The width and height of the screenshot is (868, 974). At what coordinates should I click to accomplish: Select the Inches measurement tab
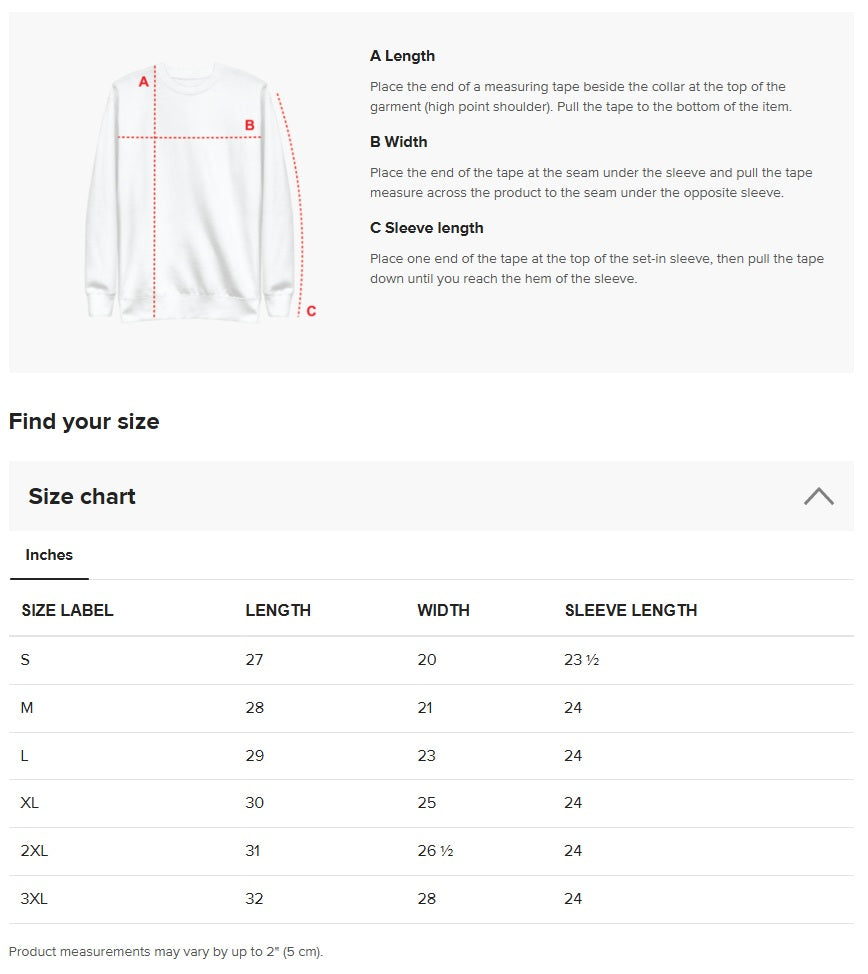coord(48,555)
